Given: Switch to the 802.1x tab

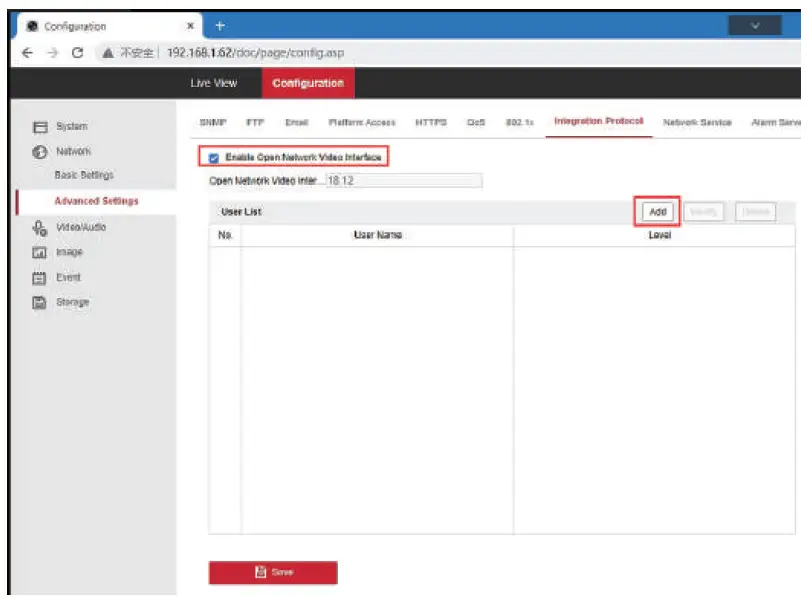Looking at the screenshot, I should (x=519, y=122).
